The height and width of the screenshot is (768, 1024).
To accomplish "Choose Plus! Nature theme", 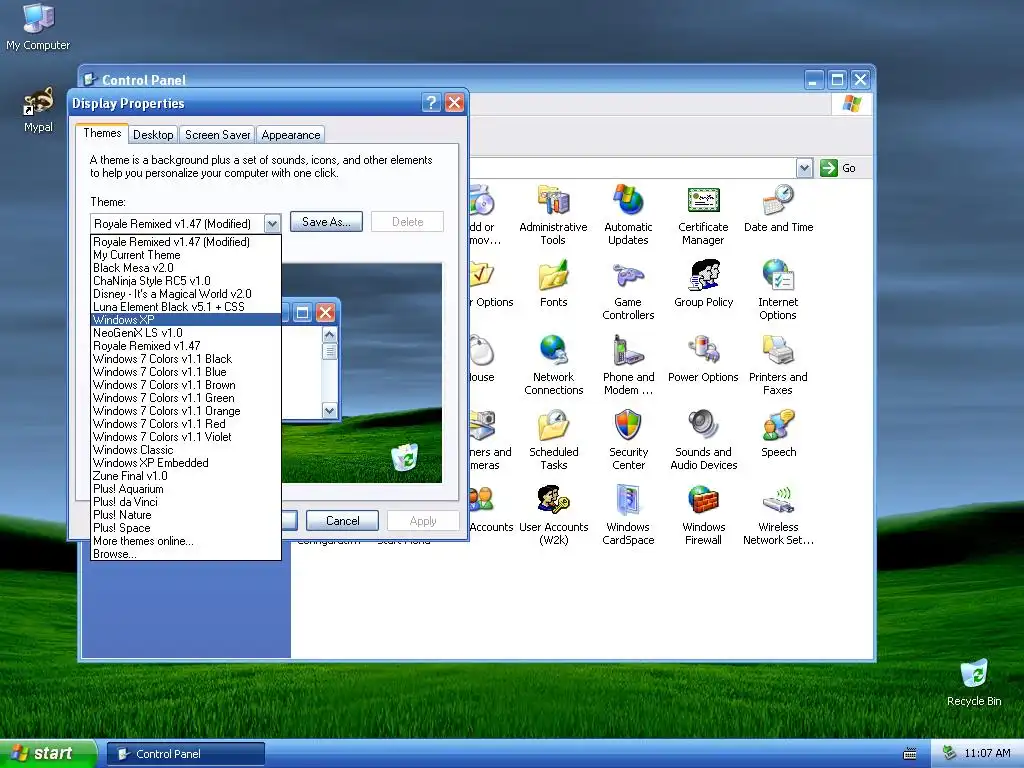I will 185,515.
